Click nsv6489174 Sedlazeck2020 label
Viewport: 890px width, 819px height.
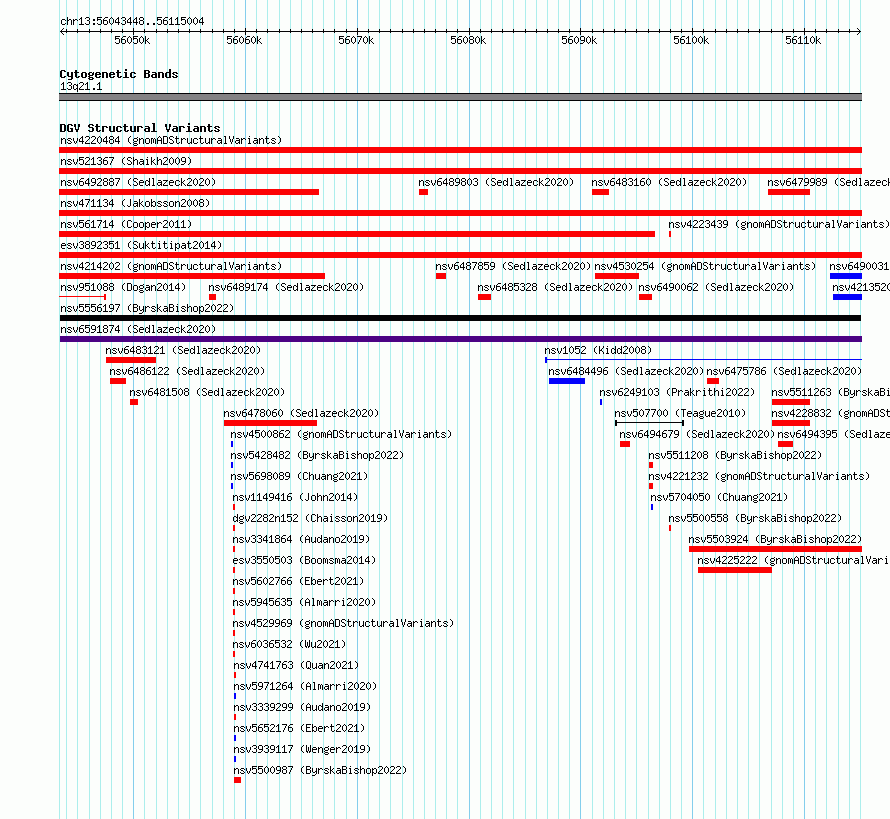(286, 287)
